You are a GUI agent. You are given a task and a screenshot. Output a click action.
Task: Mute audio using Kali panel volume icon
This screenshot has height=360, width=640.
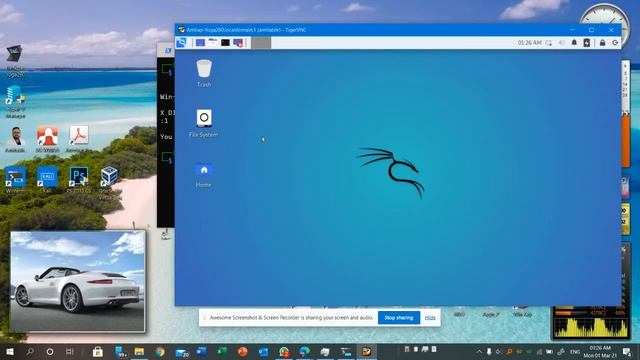562,43
